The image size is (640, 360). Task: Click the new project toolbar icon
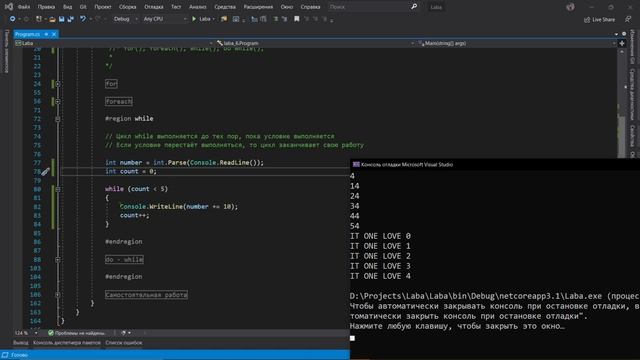click(39, 19)
